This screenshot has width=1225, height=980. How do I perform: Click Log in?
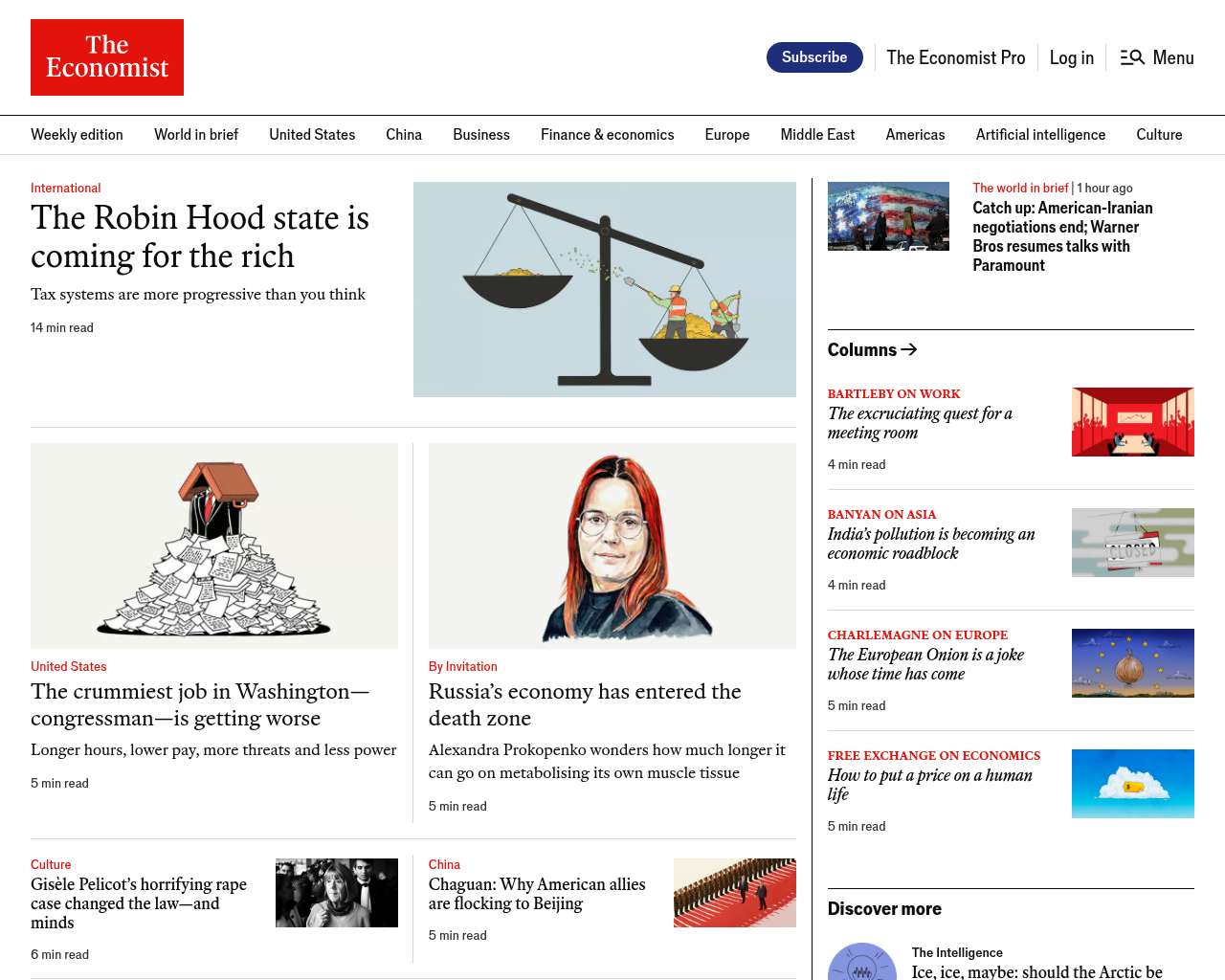tap(1071, 57)
